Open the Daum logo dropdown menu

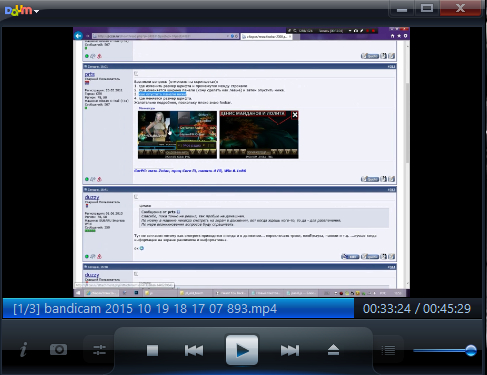(22, 11)
